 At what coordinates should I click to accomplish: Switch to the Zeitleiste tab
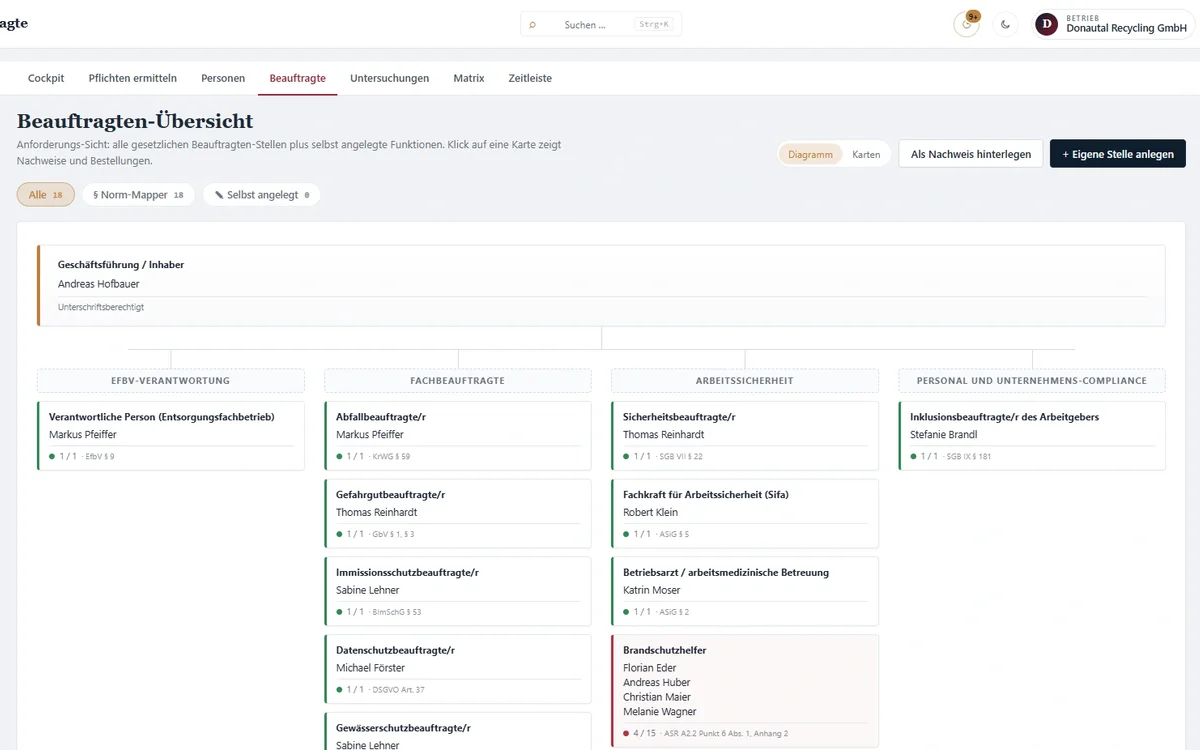(x=530, y=78)
